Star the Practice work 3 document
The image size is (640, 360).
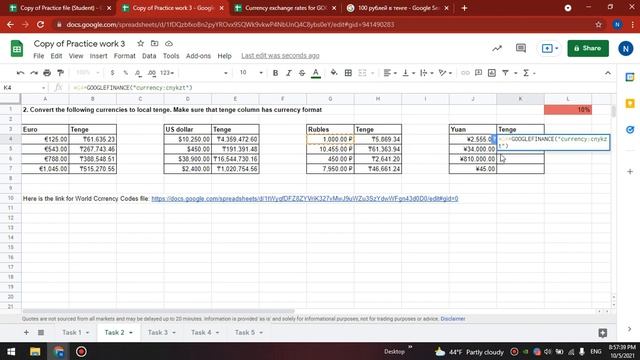(x=140, y=43)
